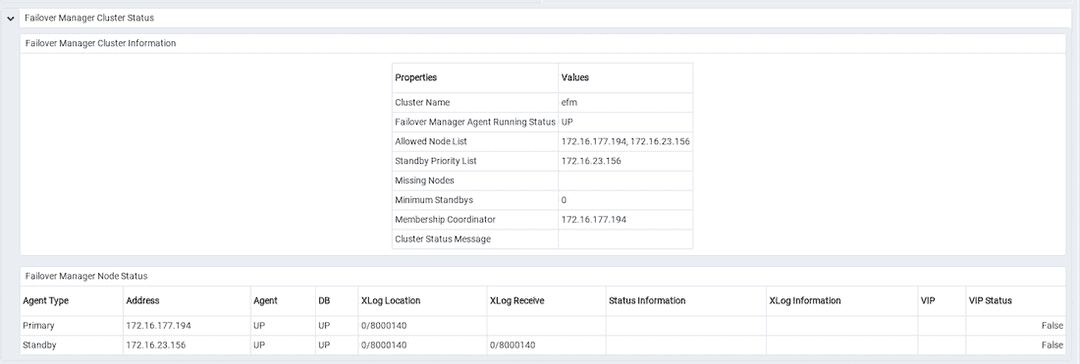Click the XLog Location column header
1080x364 pixels.
pos(422,301)
